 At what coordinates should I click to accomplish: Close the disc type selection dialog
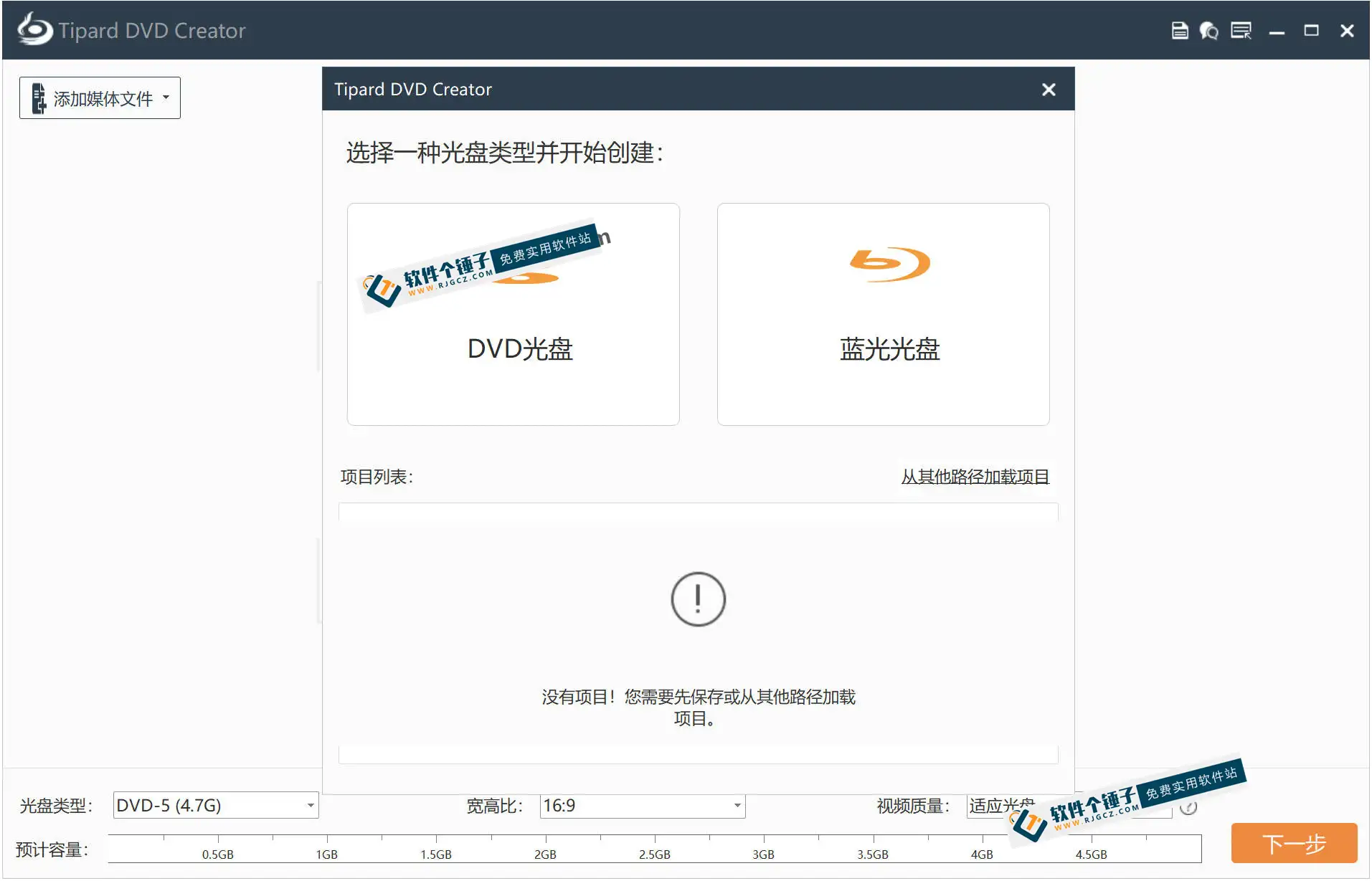click(x=1049, y=90)
